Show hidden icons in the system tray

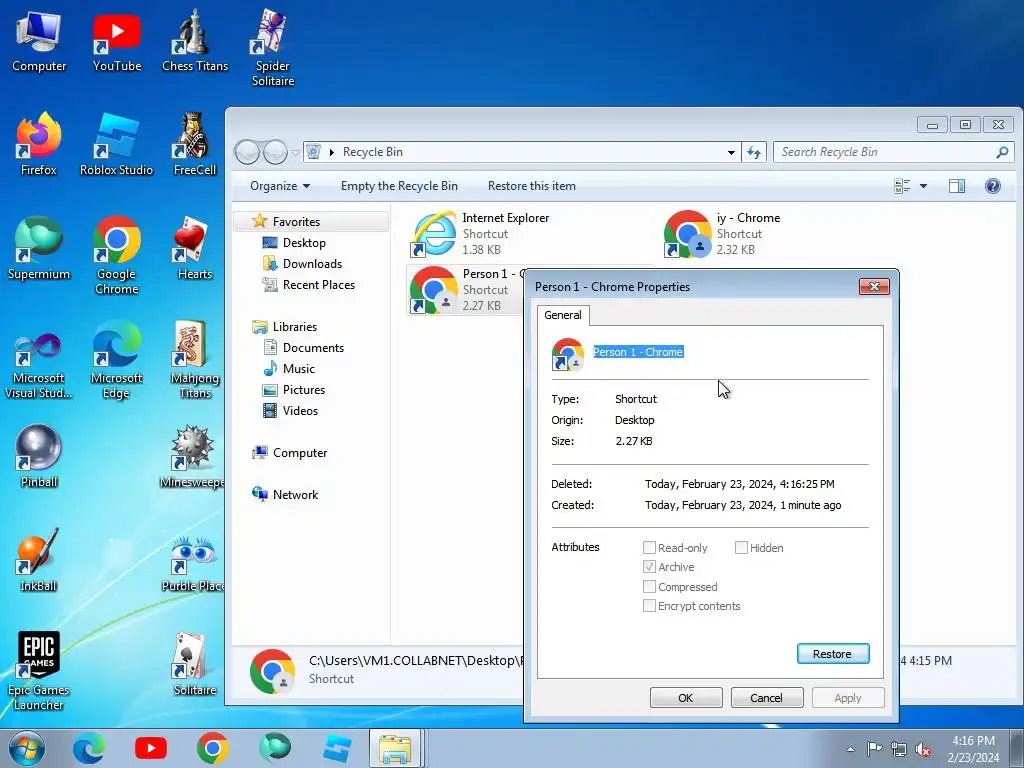[x=850, y=749]
